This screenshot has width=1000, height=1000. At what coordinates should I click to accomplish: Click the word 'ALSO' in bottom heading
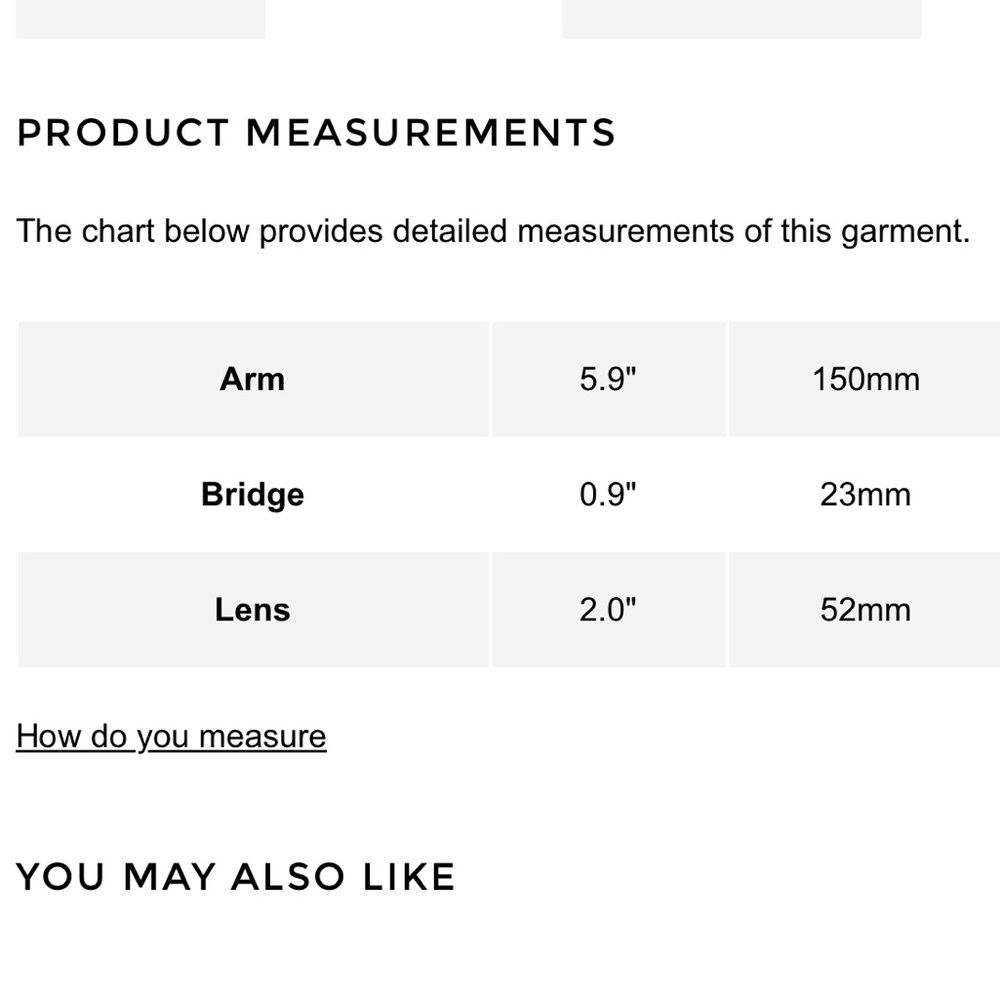[288, 876]
